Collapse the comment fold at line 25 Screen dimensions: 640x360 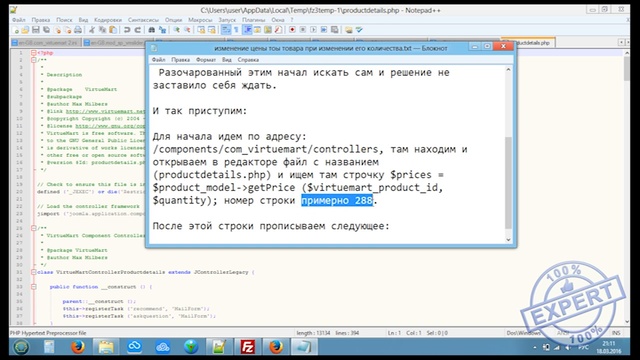click(34, 228)
